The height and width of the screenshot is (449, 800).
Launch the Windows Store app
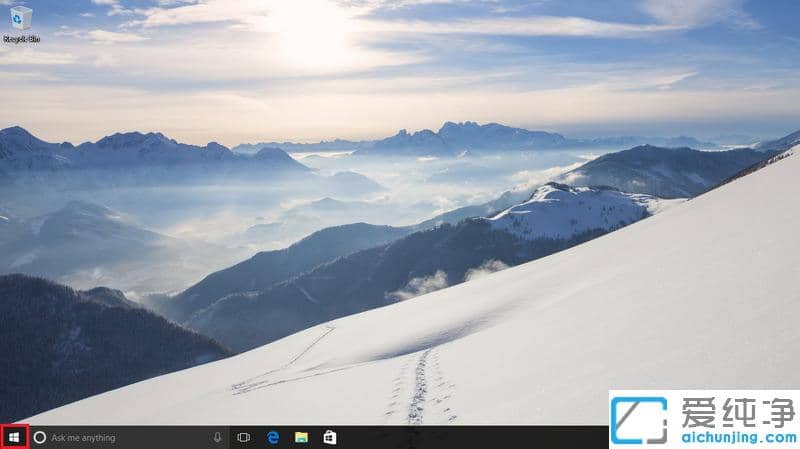(329, 437)
